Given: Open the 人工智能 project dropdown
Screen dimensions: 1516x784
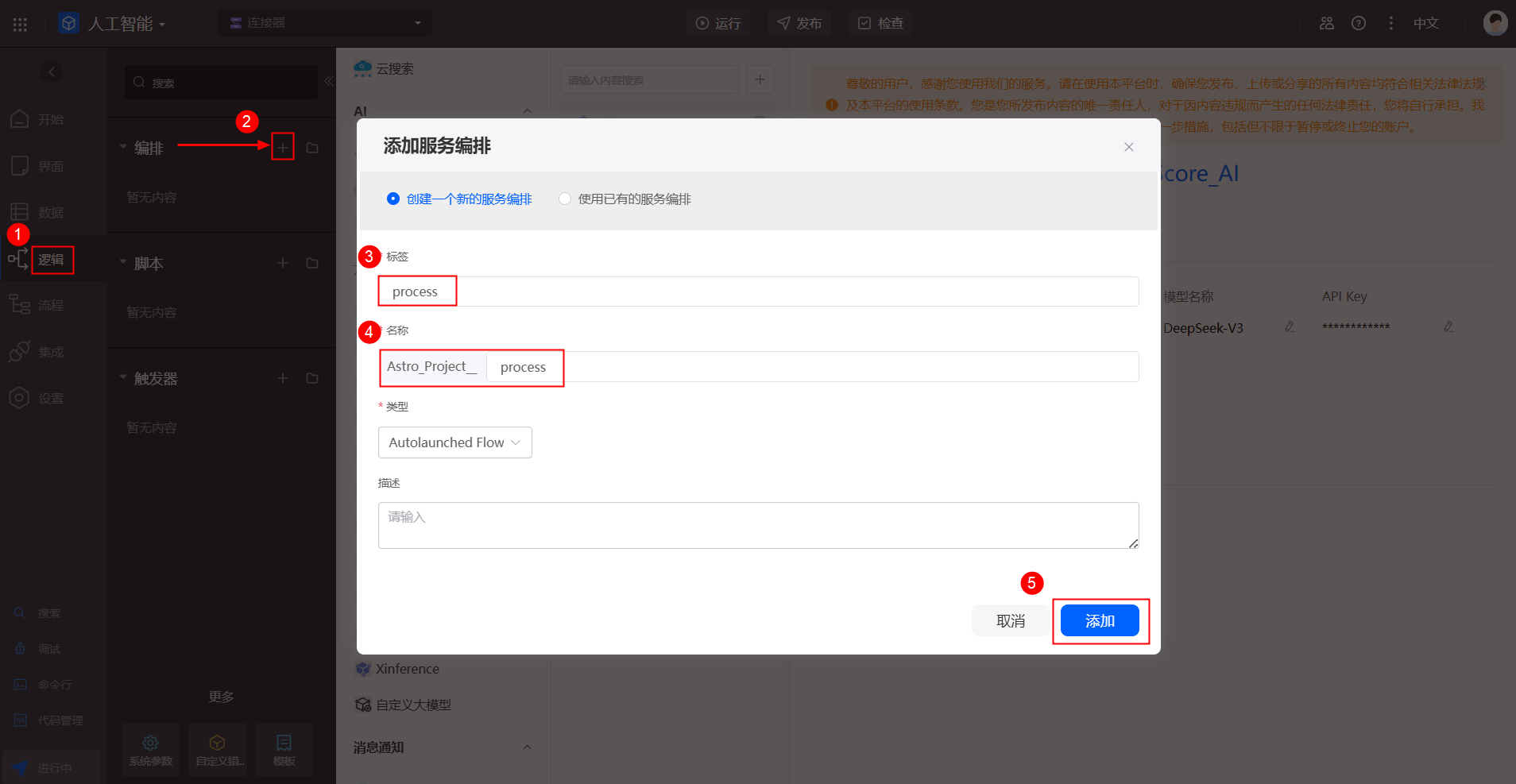Looking at the screenshot, I should [127, 24].
